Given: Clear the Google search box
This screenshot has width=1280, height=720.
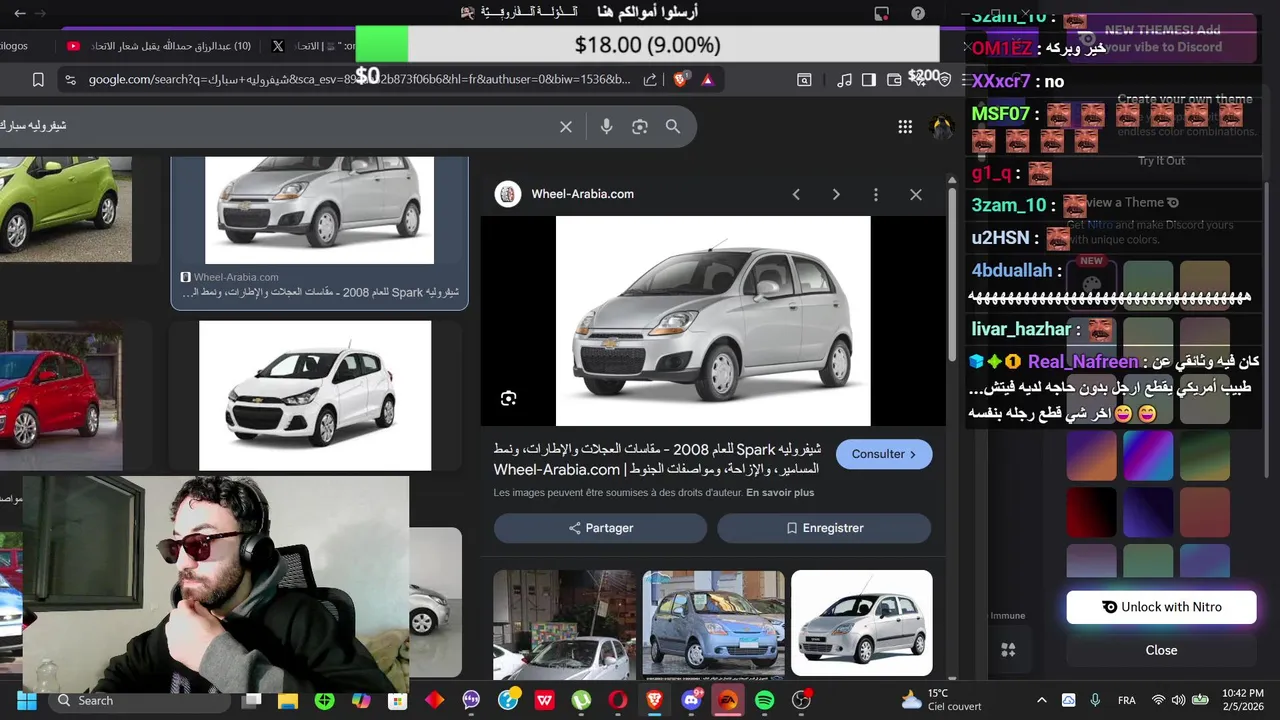Looking at the screenshot, I should click(566, 126).
